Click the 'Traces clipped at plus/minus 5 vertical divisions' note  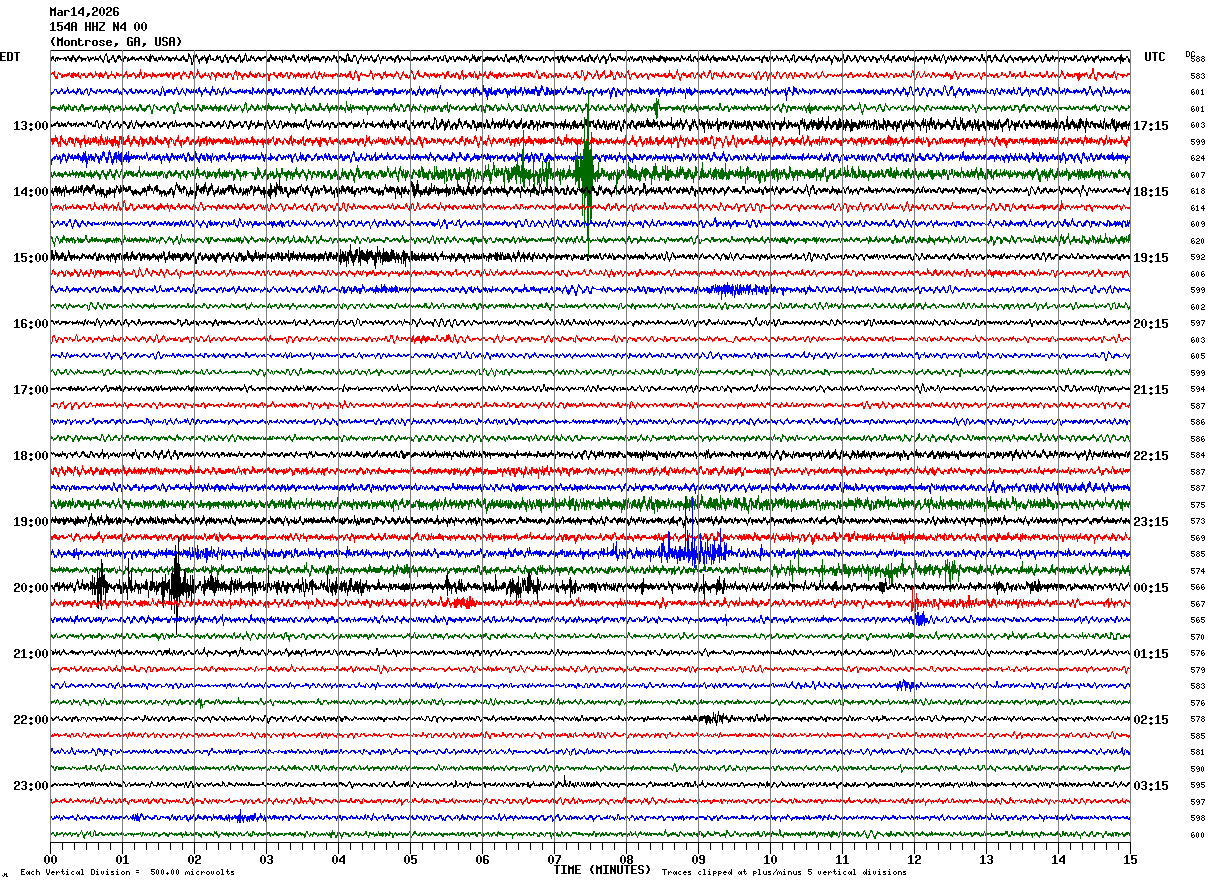coord(784,873)
